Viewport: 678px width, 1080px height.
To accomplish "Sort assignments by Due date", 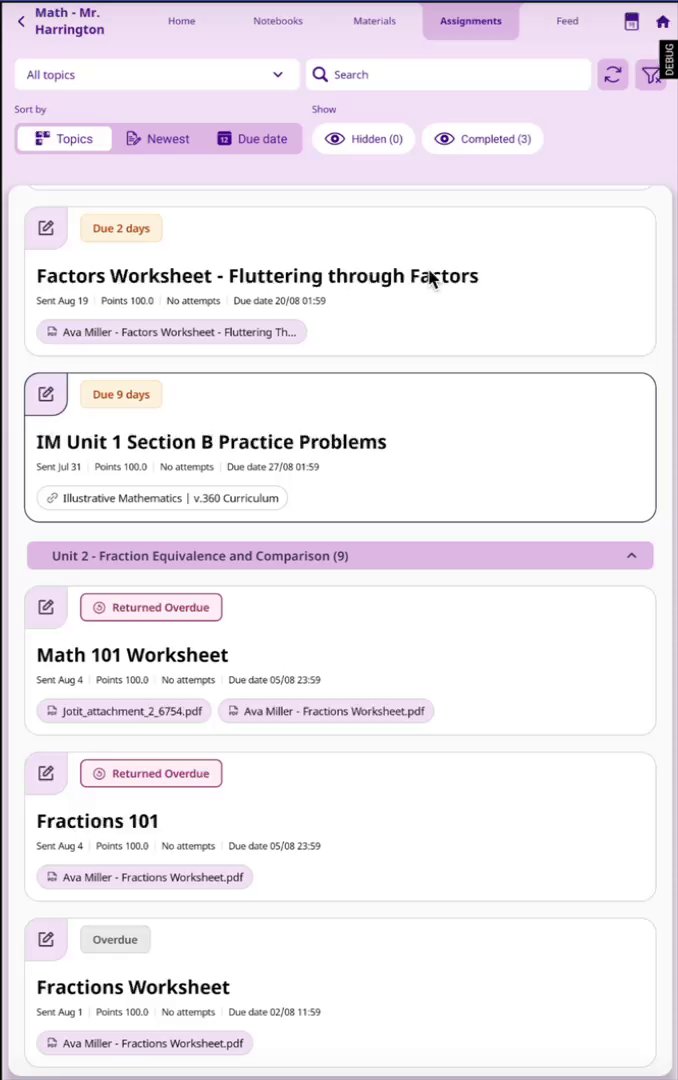I will 252,139.
